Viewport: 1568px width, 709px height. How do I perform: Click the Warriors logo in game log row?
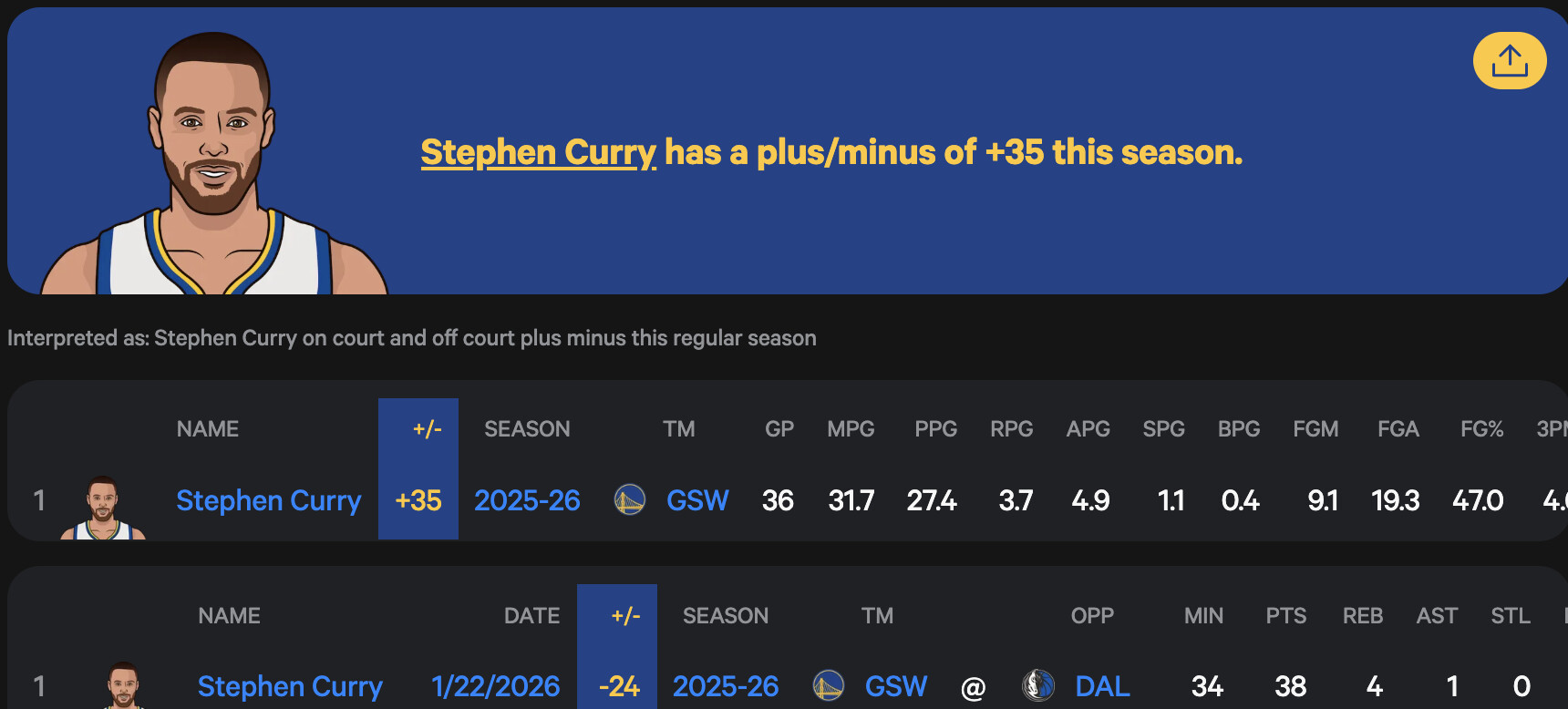pyautogui.click(x=828, y=685)
